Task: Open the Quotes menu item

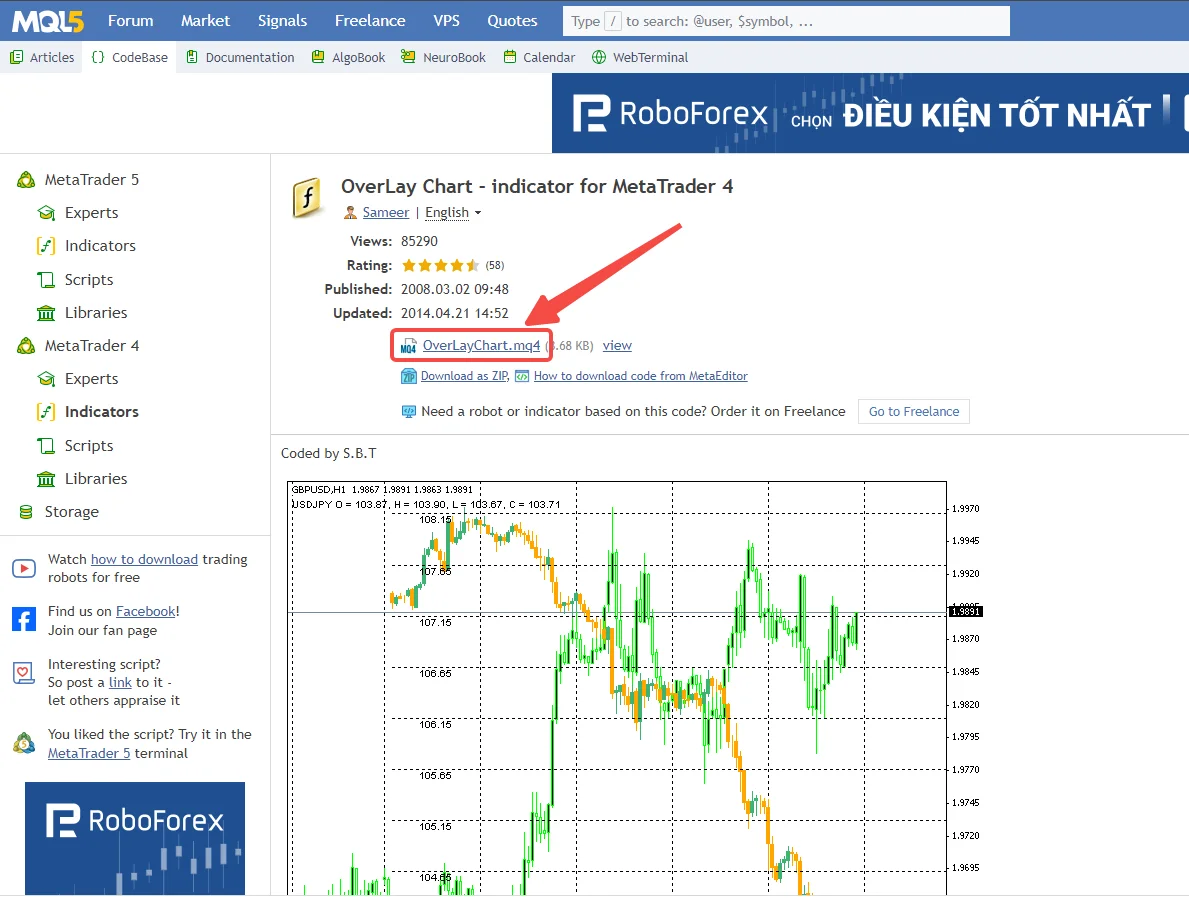Action: pyautogui.click(x=513, y=21)
